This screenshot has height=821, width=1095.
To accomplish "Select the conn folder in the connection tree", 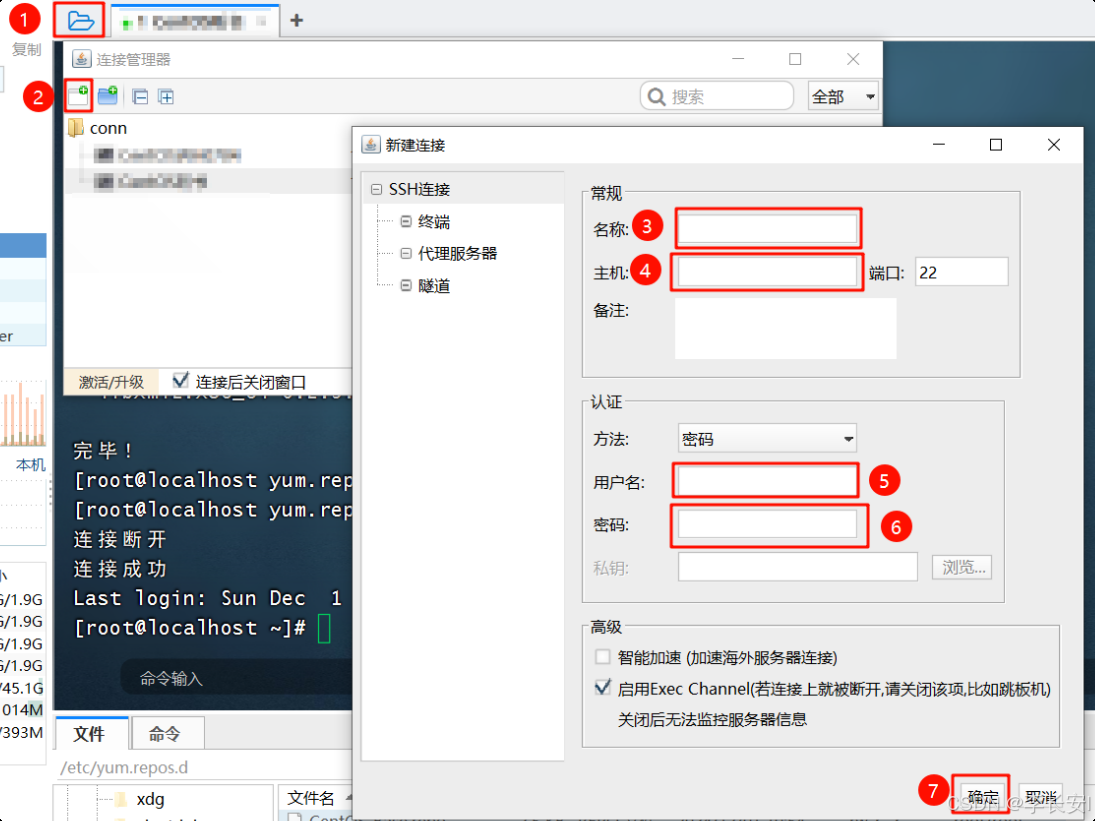I will coord(106,128).
